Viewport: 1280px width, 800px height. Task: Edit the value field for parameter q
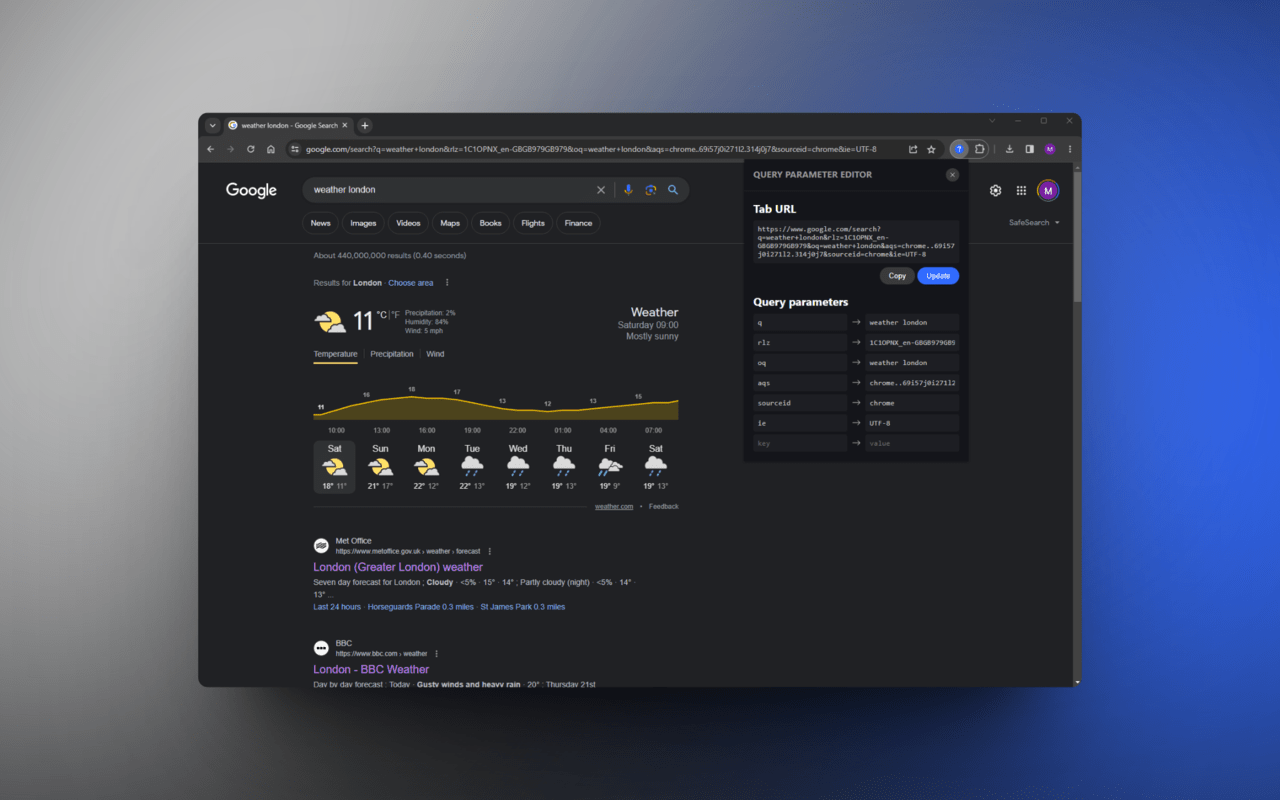[912, 323]
